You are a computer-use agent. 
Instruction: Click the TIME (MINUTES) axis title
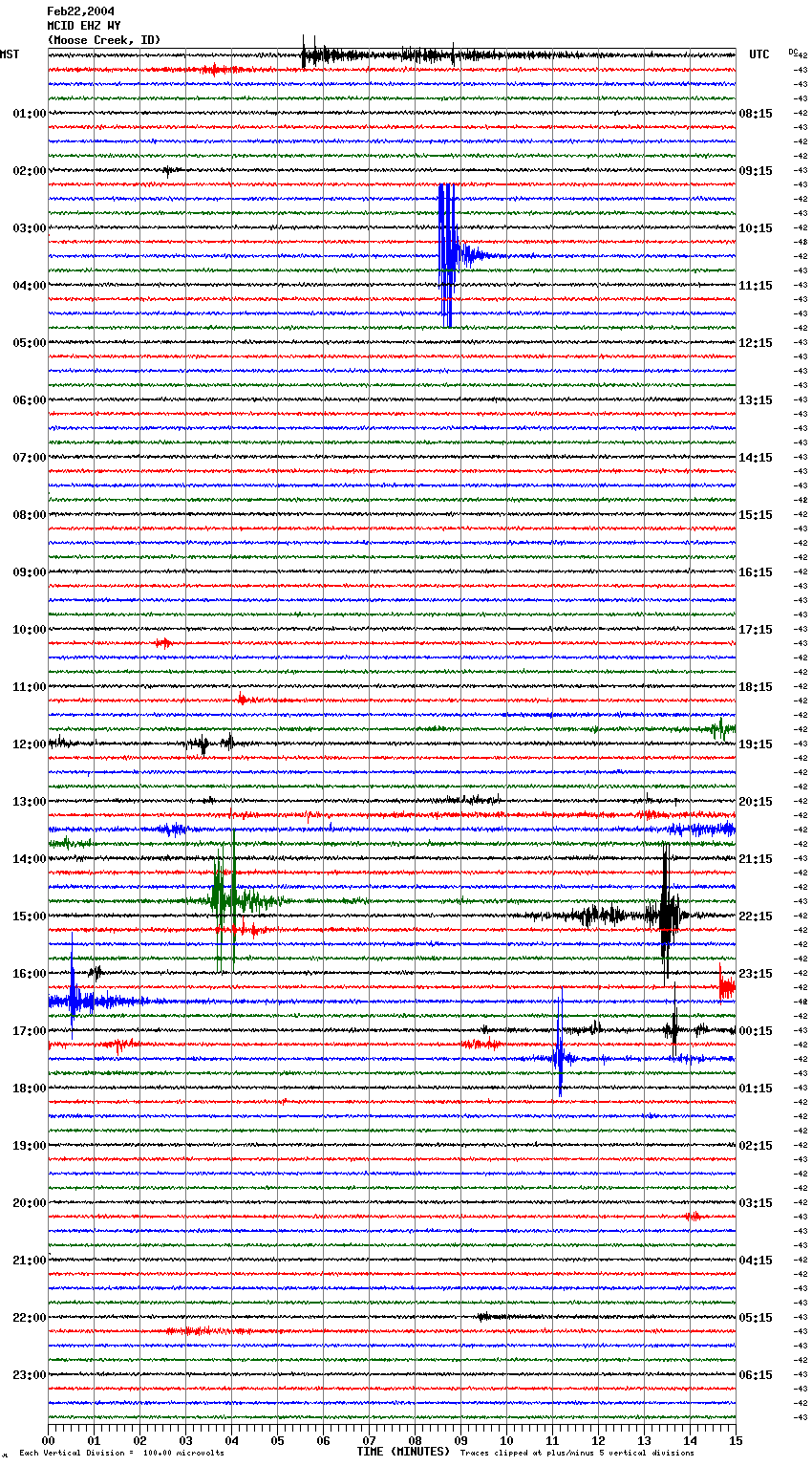(x=403, y=1452)
